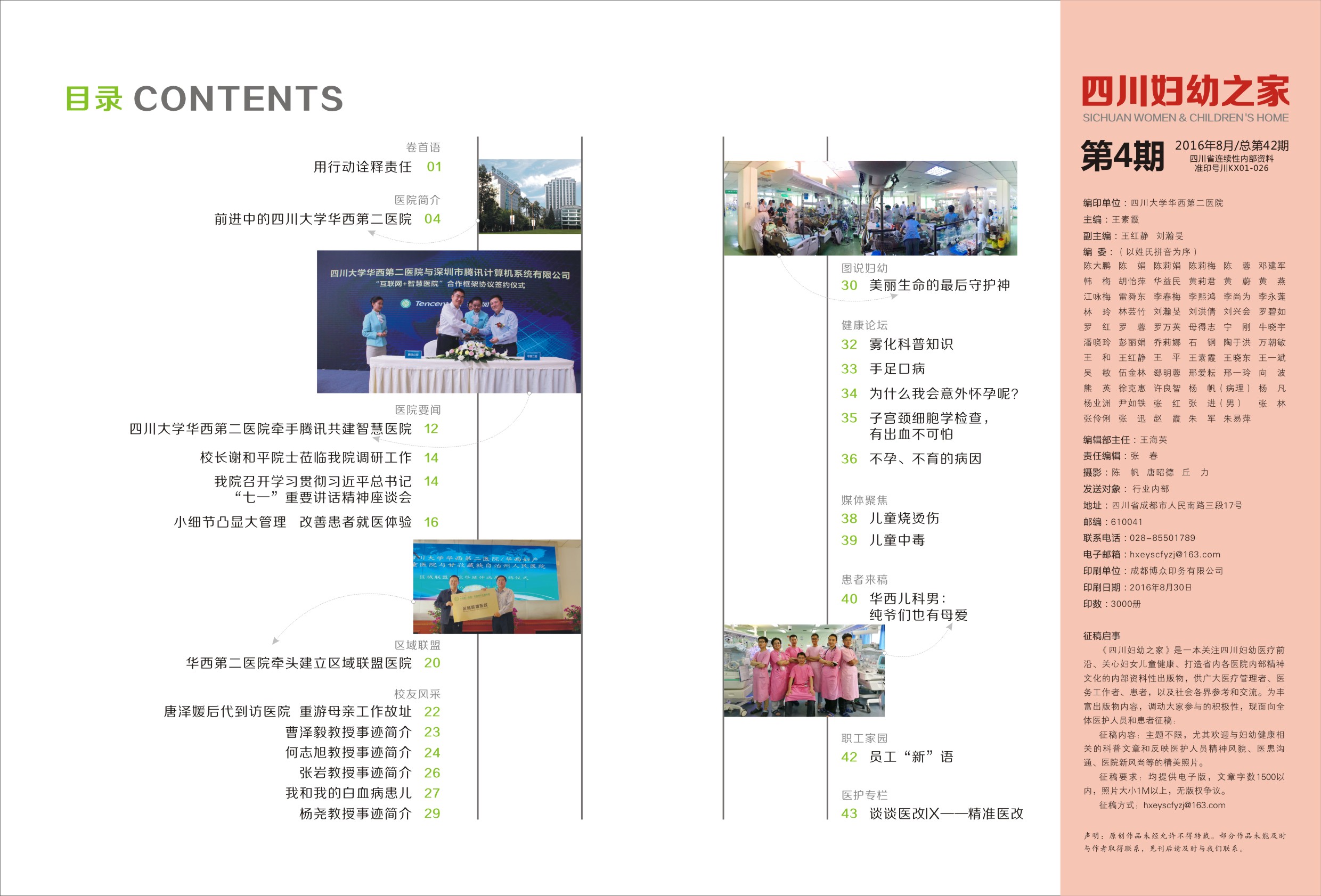Image resolution: width=1321 pixels, height=896 pixels.
Task: Click the '印数:3000册' line
Action: tap(1112, 604)
